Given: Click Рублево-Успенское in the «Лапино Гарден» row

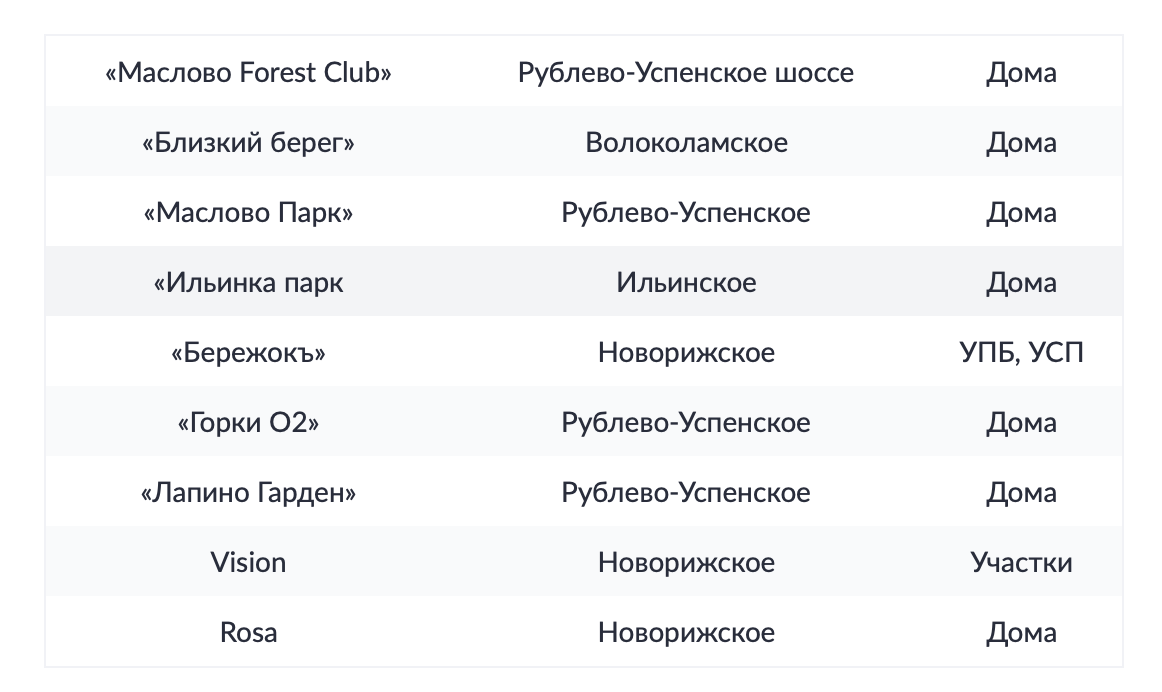Looking at the screenshot, I should click(686, 493).
